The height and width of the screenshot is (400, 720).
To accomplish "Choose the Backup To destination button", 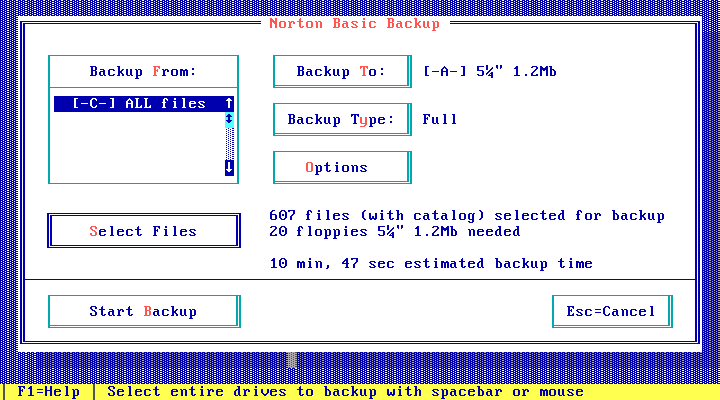I will click(342, 71).
